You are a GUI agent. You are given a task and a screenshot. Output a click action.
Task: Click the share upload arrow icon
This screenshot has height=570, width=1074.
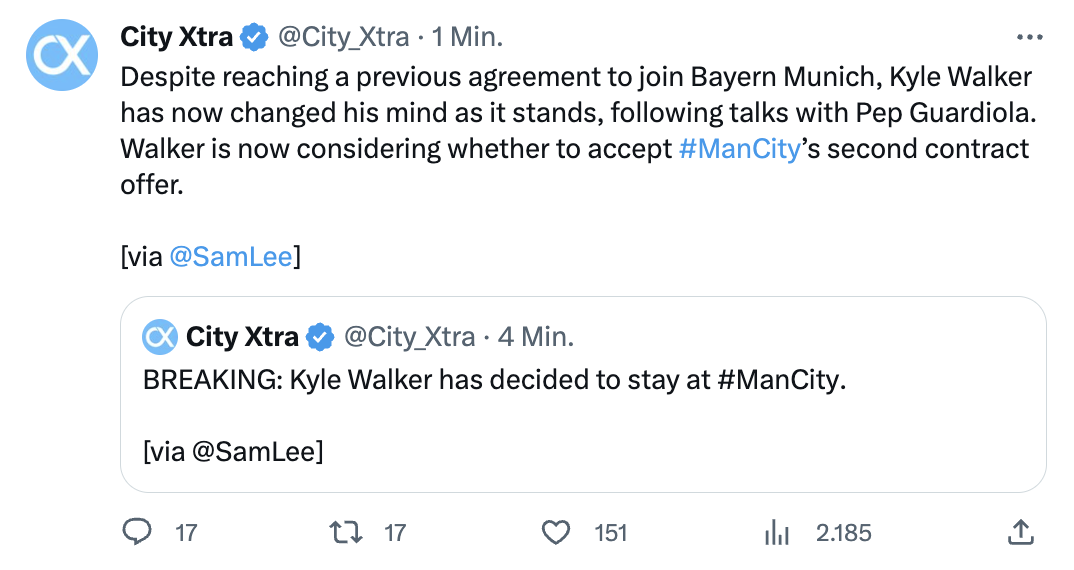(1020, 532)
